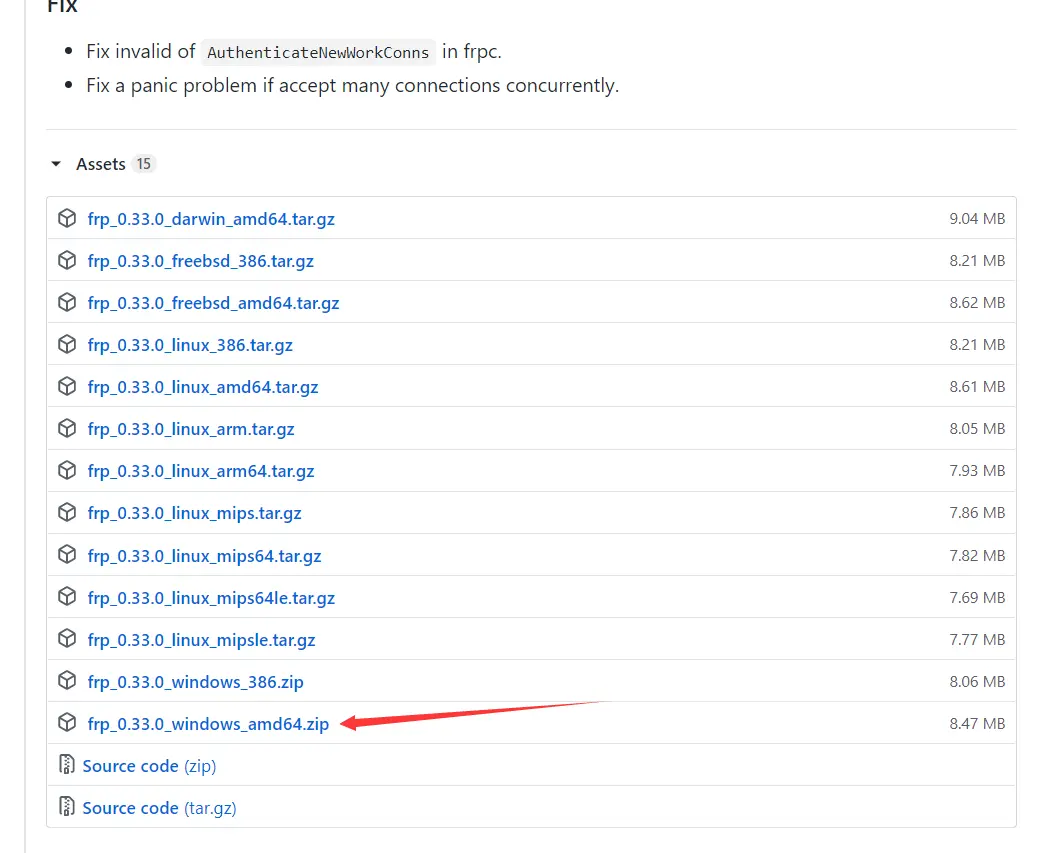
Task: Click zip file icon beside Source code (tar.gz)
Action: (66, 807)
